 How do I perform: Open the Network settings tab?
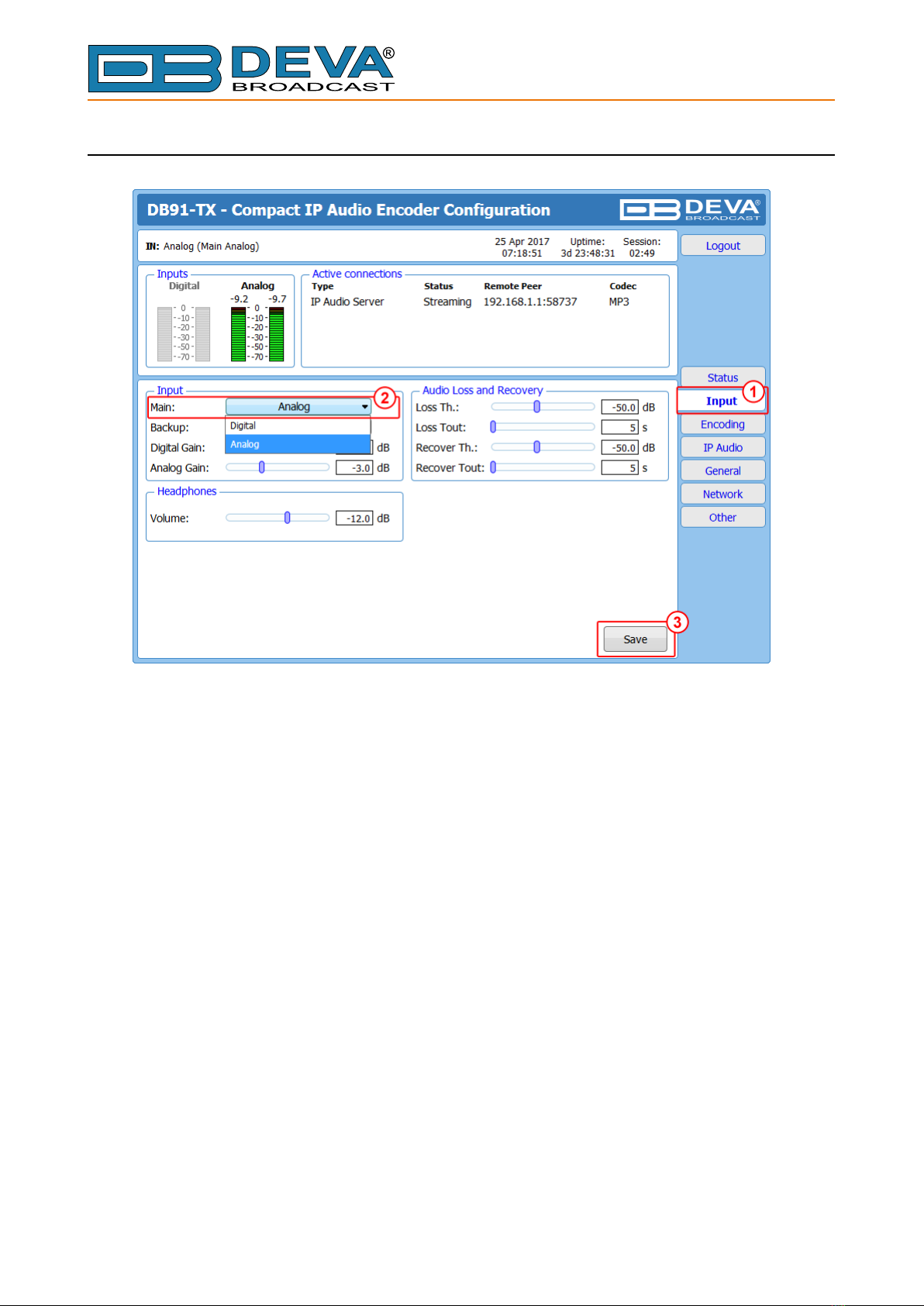click(x=722, y=494)
